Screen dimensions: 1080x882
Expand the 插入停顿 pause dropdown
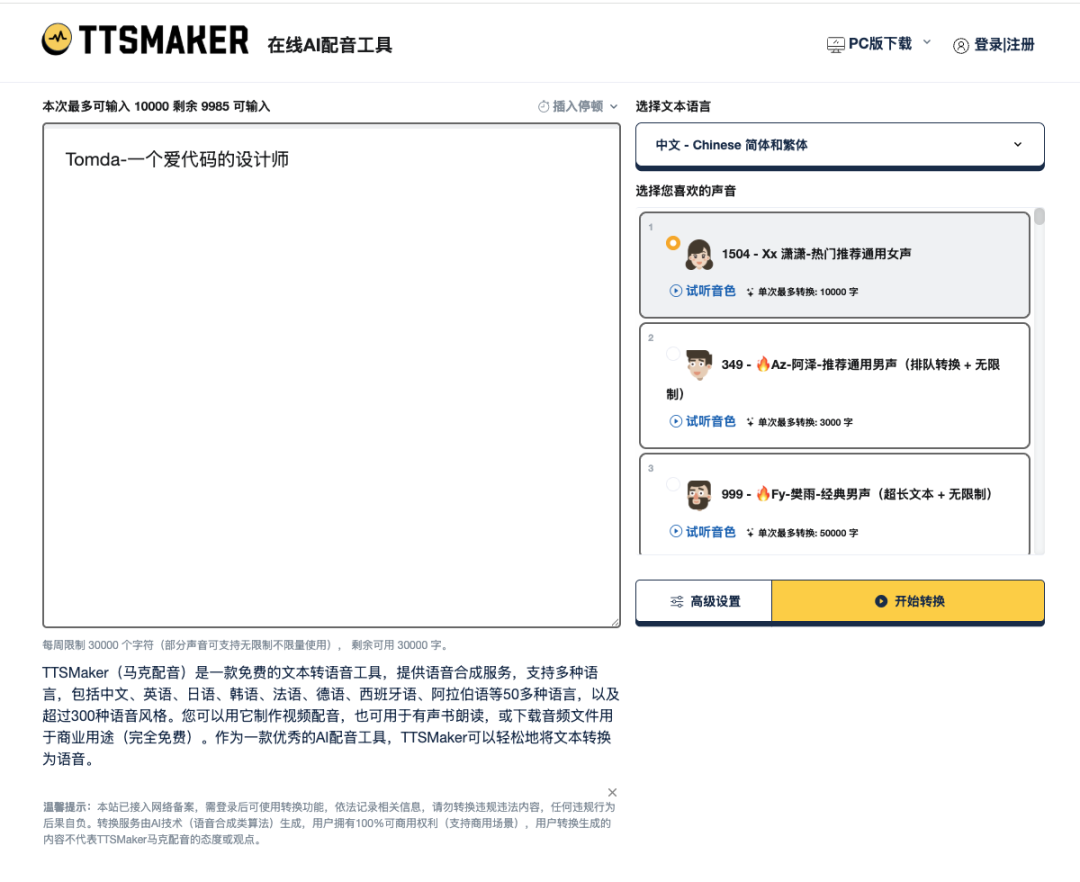[614, 107]
